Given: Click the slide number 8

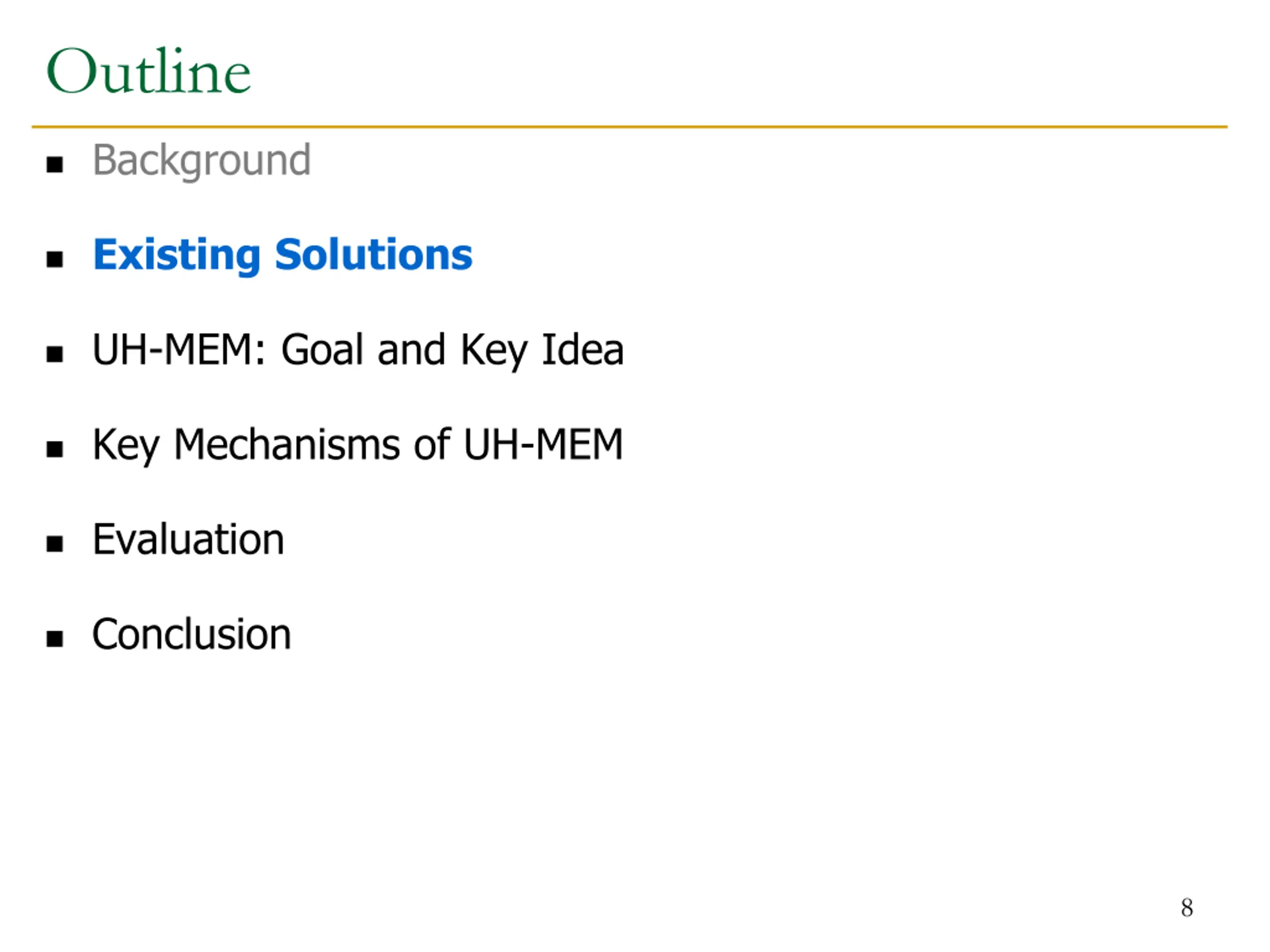Looking at the screenshot, I should pyautogui.click(x=1187, y=908).
